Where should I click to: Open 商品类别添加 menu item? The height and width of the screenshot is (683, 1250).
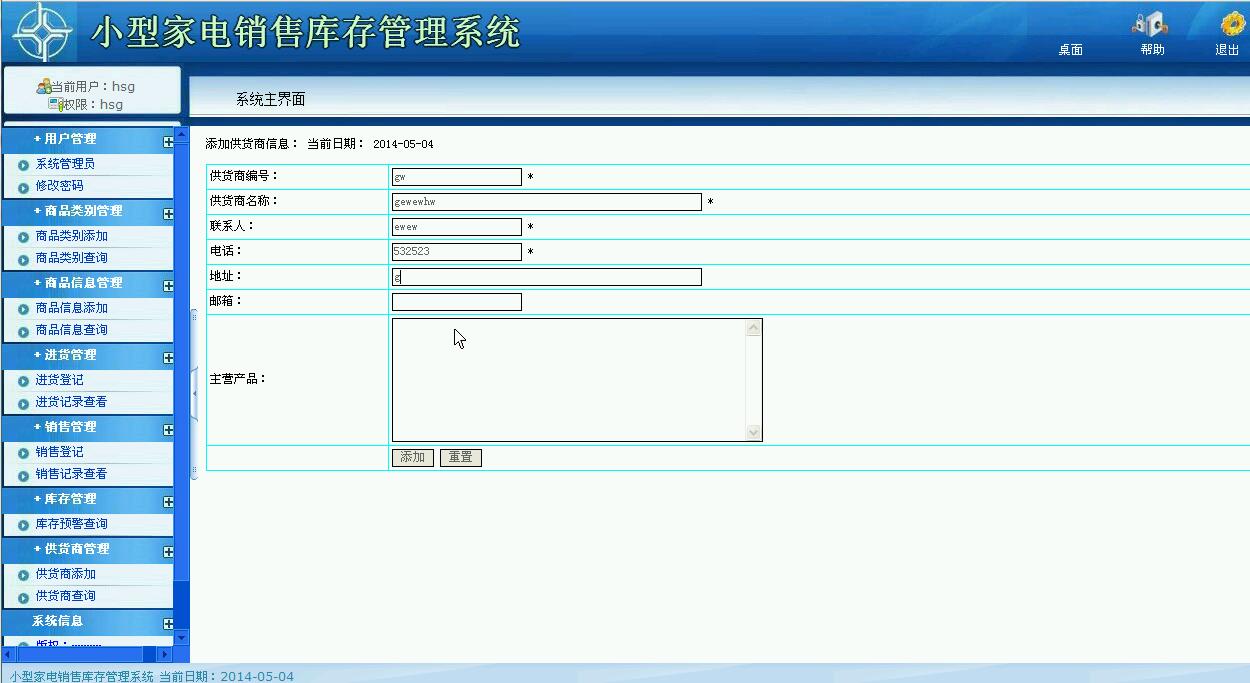coord(71,236)
